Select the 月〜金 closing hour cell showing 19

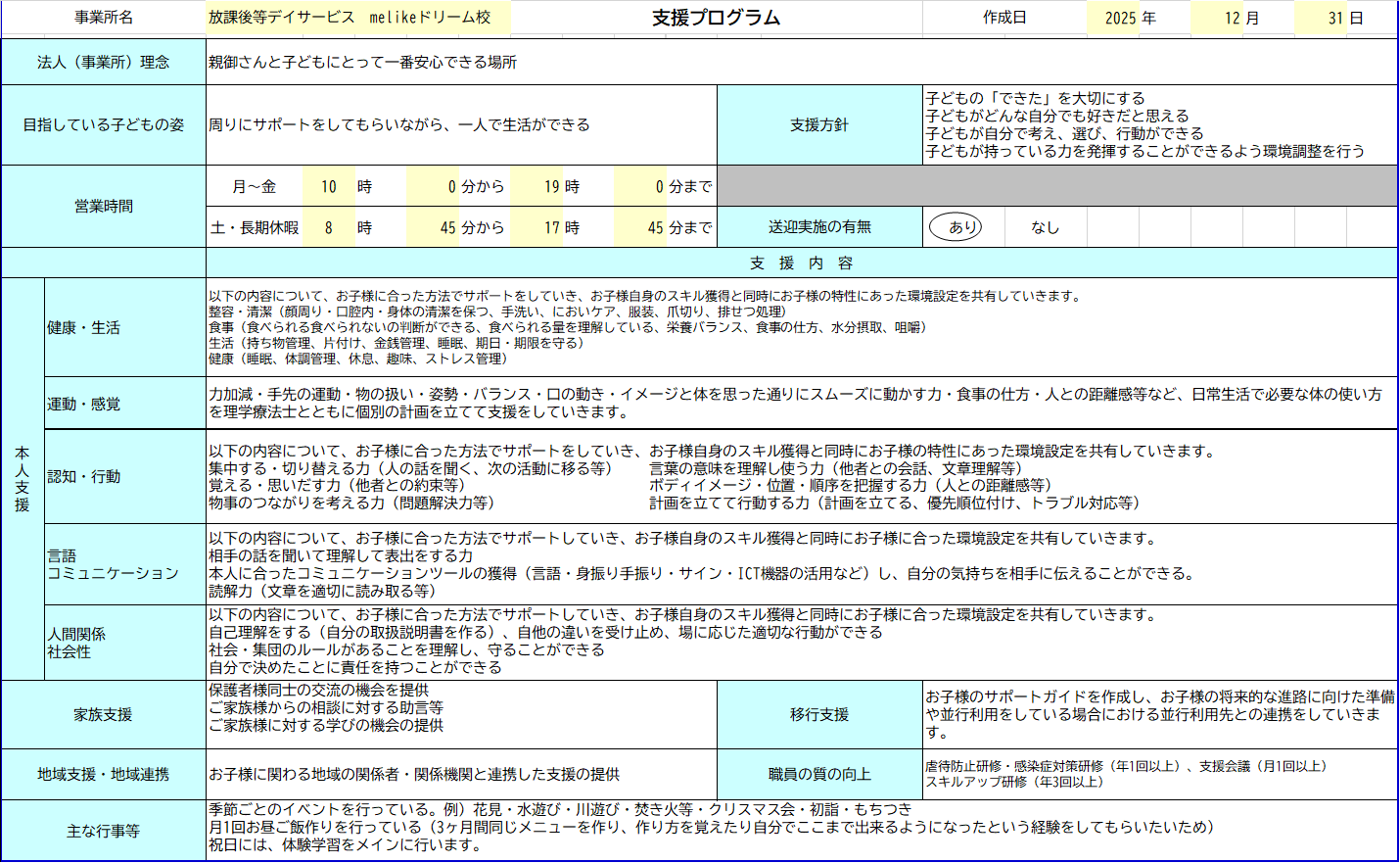(552, 186)
